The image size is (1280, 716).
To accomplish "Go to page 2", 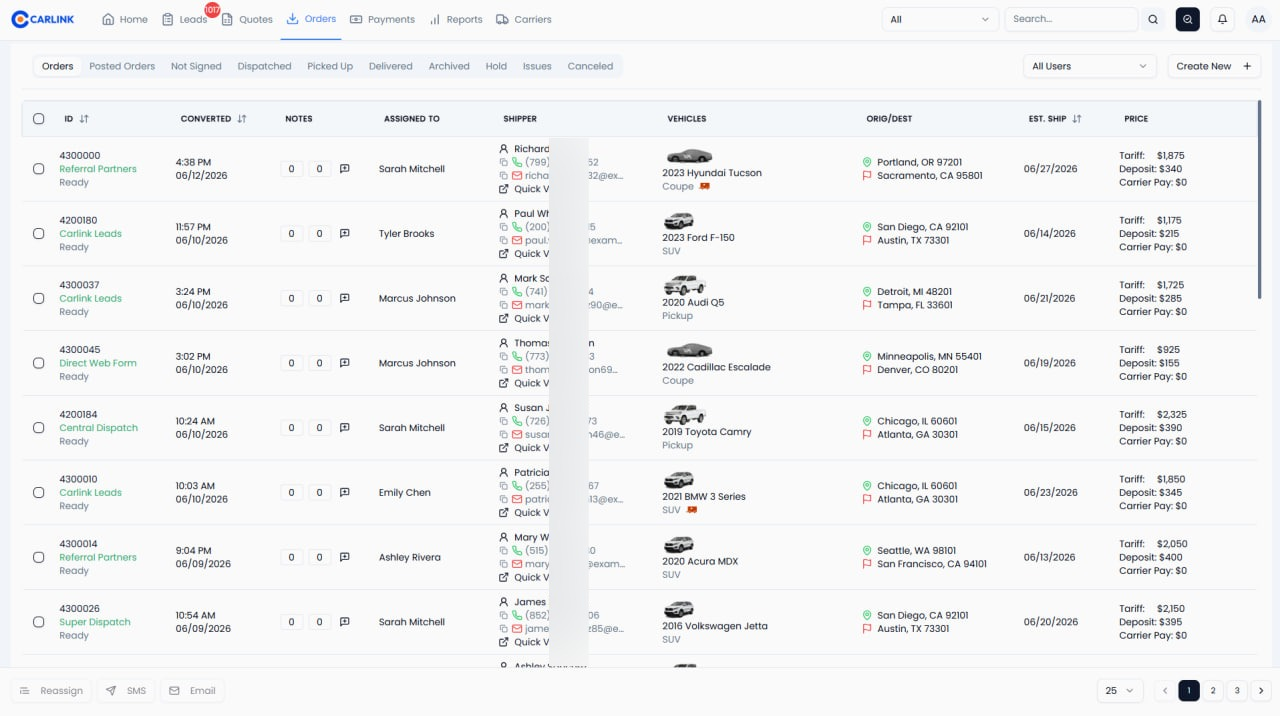I will pyautogui.click(x=1213, y=691).
